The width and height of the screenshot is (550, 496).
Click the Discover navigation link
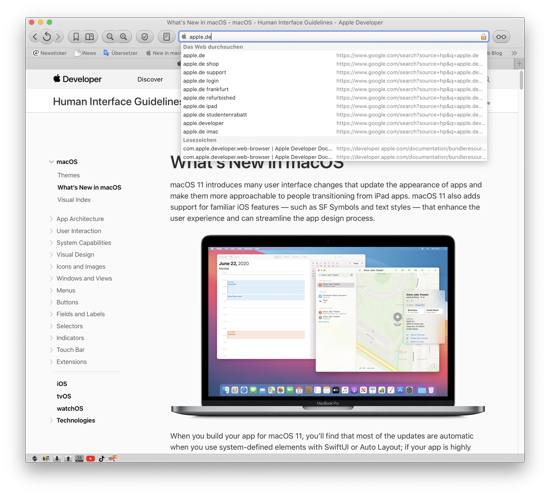(x=150, y=79)
